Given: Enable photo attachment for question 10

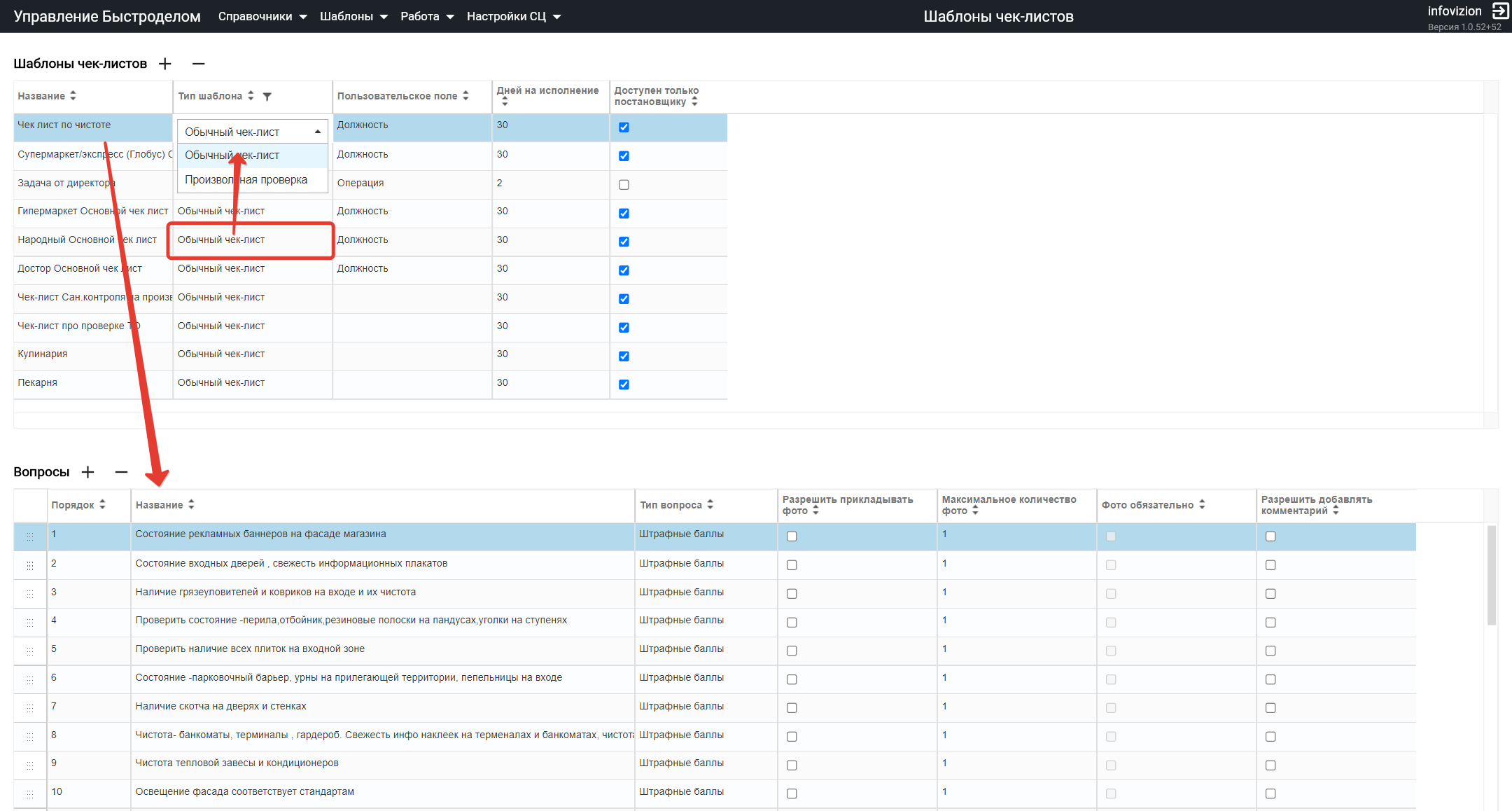Looking at the screenshot, I should click(x=792, y=794).
